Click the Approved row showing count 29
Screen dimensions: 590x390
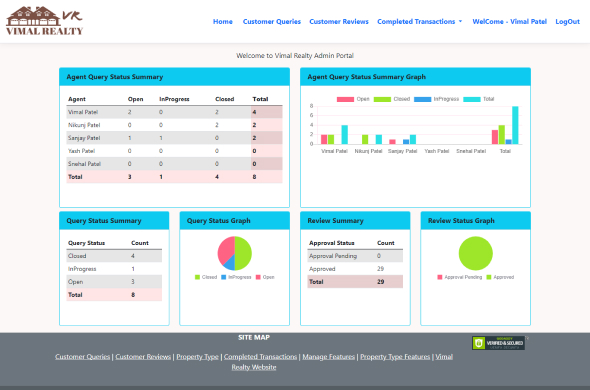coord(355,269)
